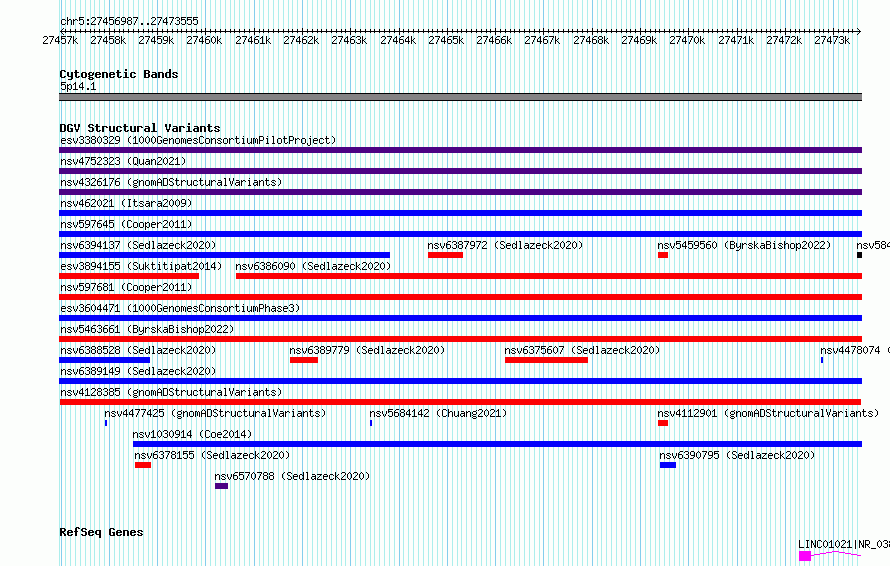Click nsv6390795 (Sedlazeck2020) label
The width and height of the screenshot is (890, 566).
click(x=737, y=455)
